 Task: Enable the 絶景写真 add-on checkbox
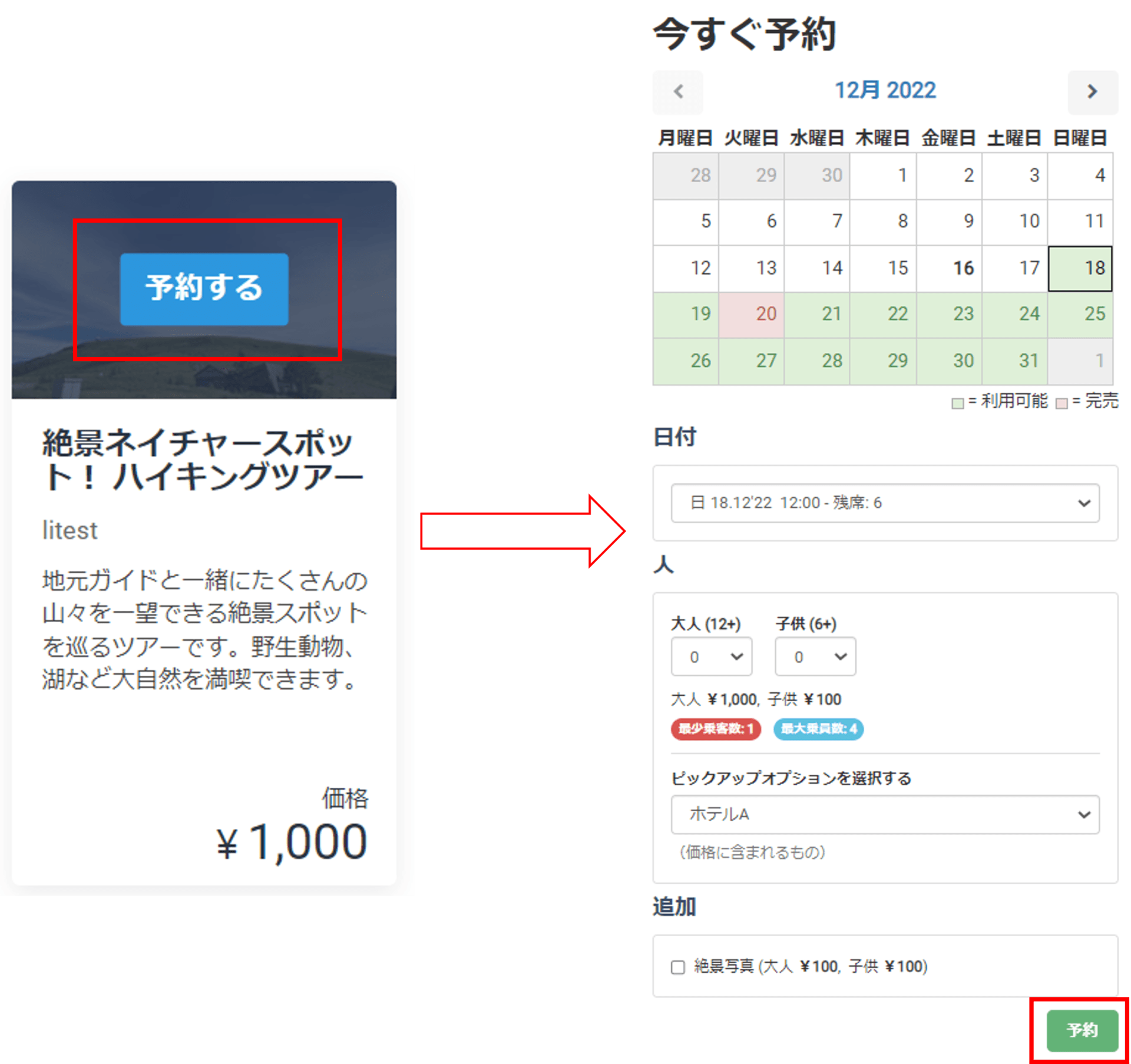point(677,967)
